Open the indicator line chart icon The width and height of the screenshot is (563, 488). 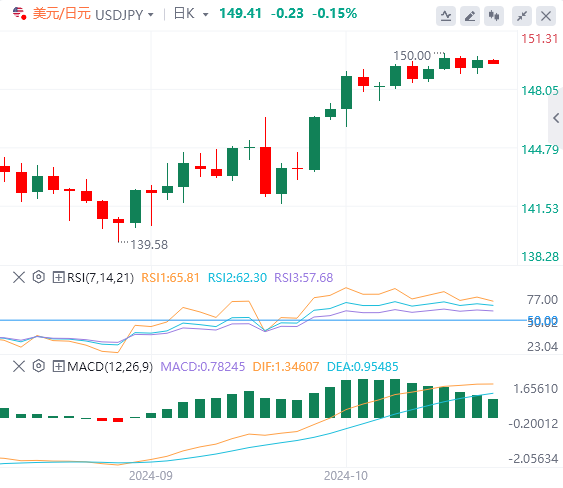[x=446, y=16]
